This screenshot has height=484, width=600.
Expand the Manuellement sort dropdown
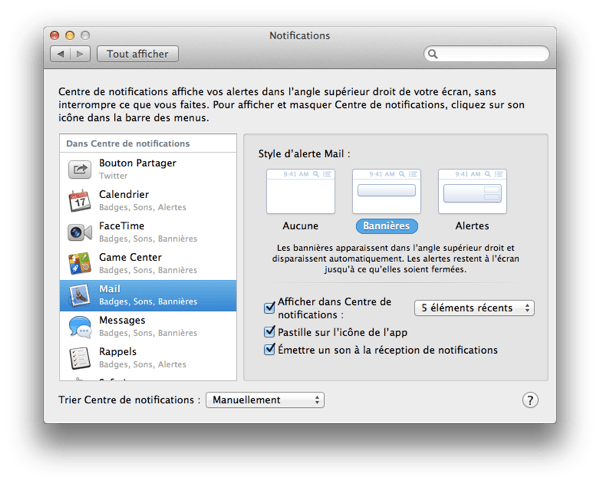point(265,400)
